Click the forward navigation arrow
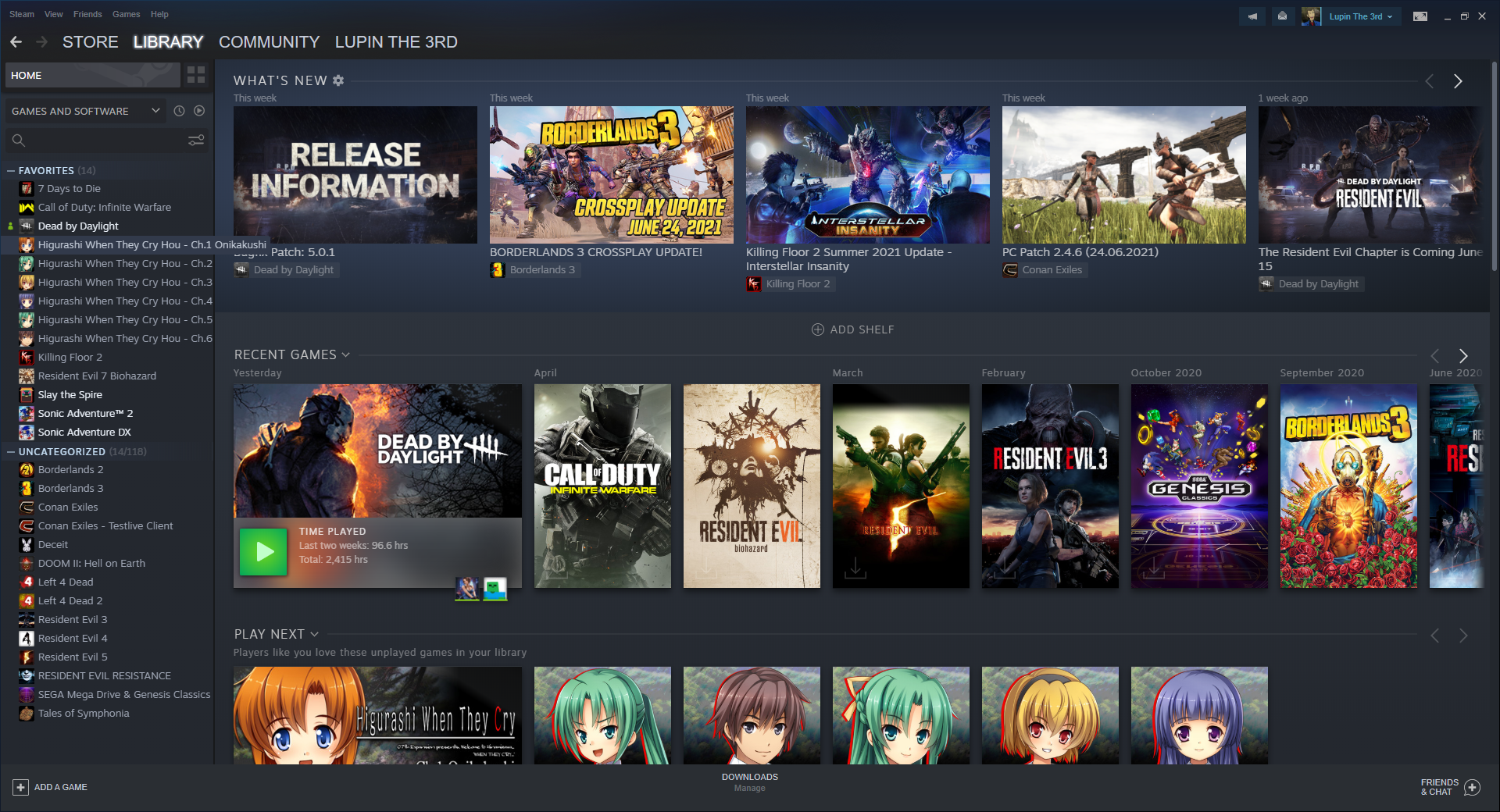This screenshot has height=812, width=1500. [42, 42]
